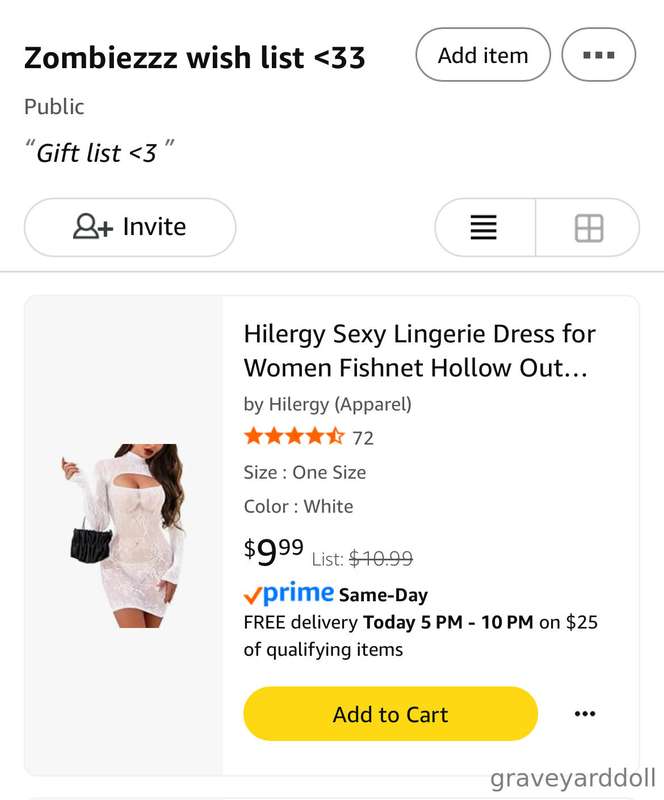Click the star rating icons

click(x=294, y=437)
